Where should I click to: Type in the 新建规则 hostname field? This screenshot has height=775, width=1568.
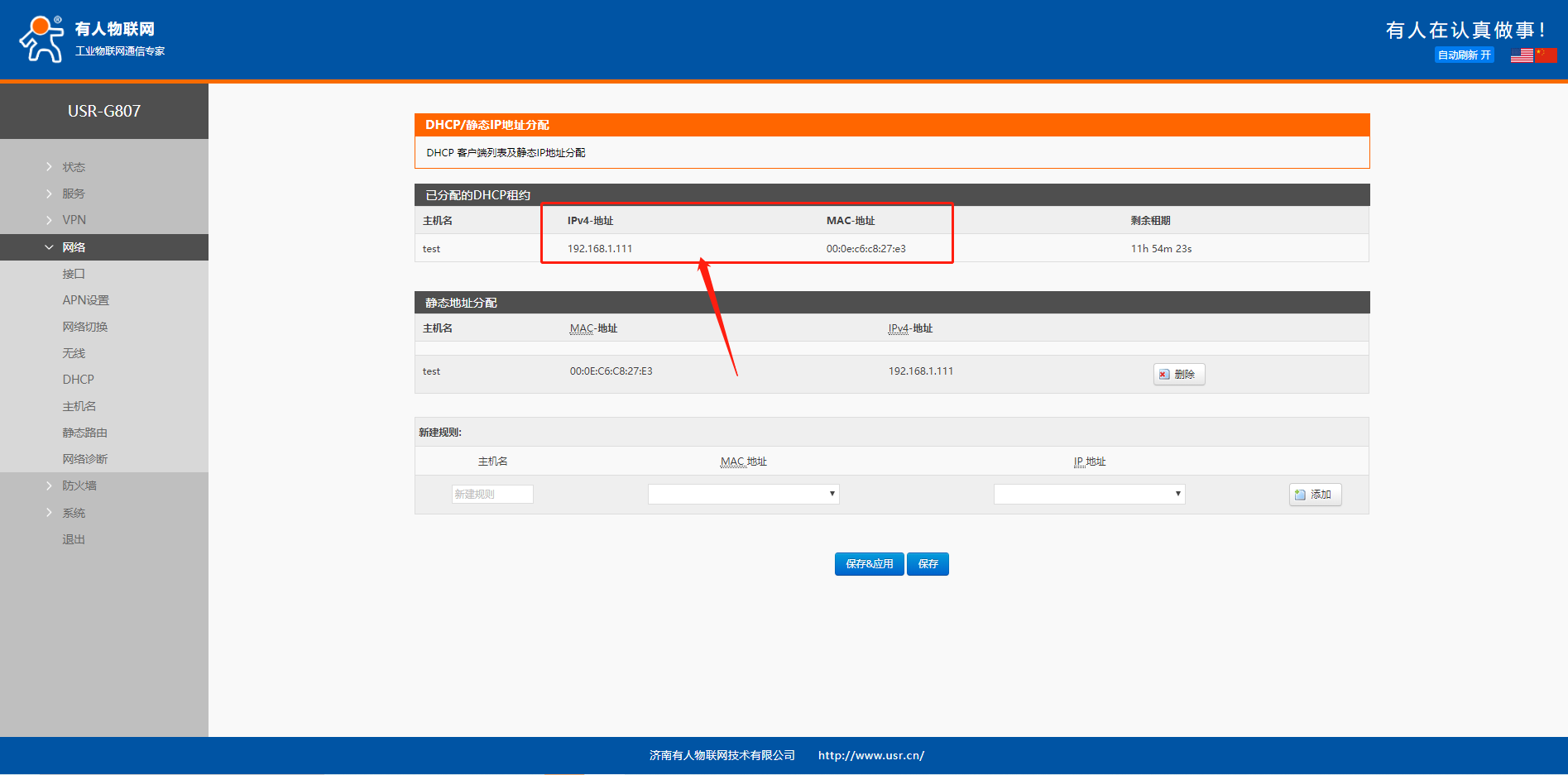[492, 495]
